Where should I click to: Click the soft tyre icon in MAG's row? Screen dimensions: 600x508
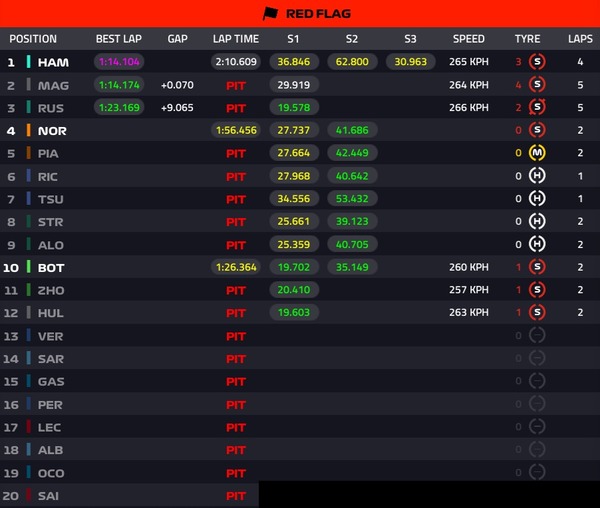click(x=537, y=85)
